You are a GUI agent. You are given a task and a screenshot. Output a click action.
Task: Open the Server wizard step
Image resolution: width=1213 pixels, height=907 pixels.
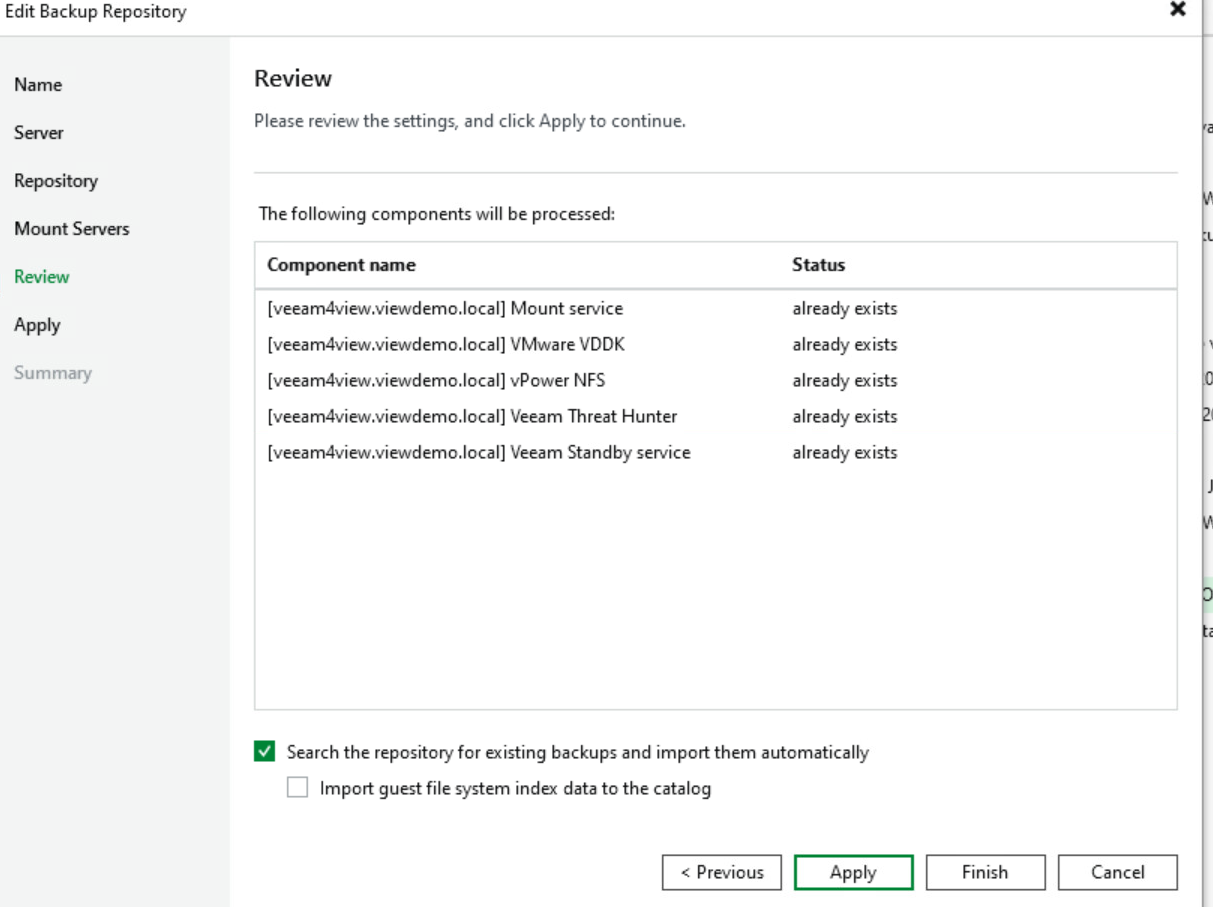point(39,133)
